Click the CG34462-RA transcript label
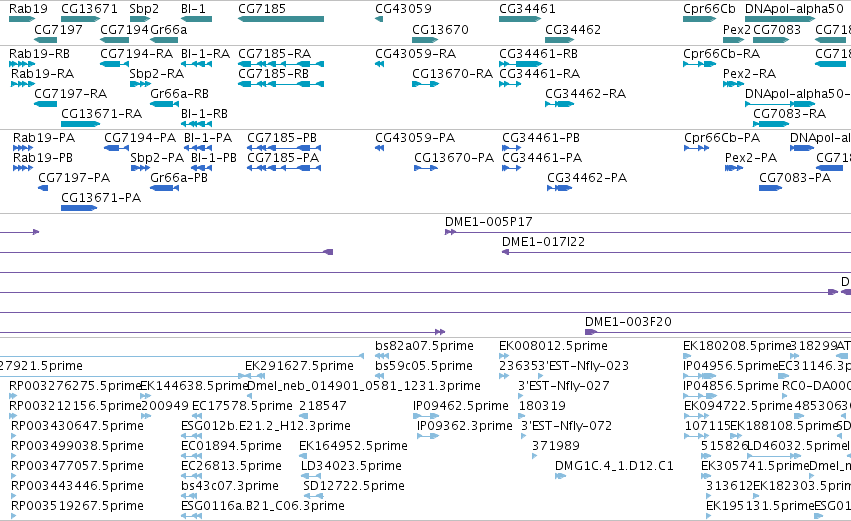Screen dimensions: 851x521 point(585,94)
